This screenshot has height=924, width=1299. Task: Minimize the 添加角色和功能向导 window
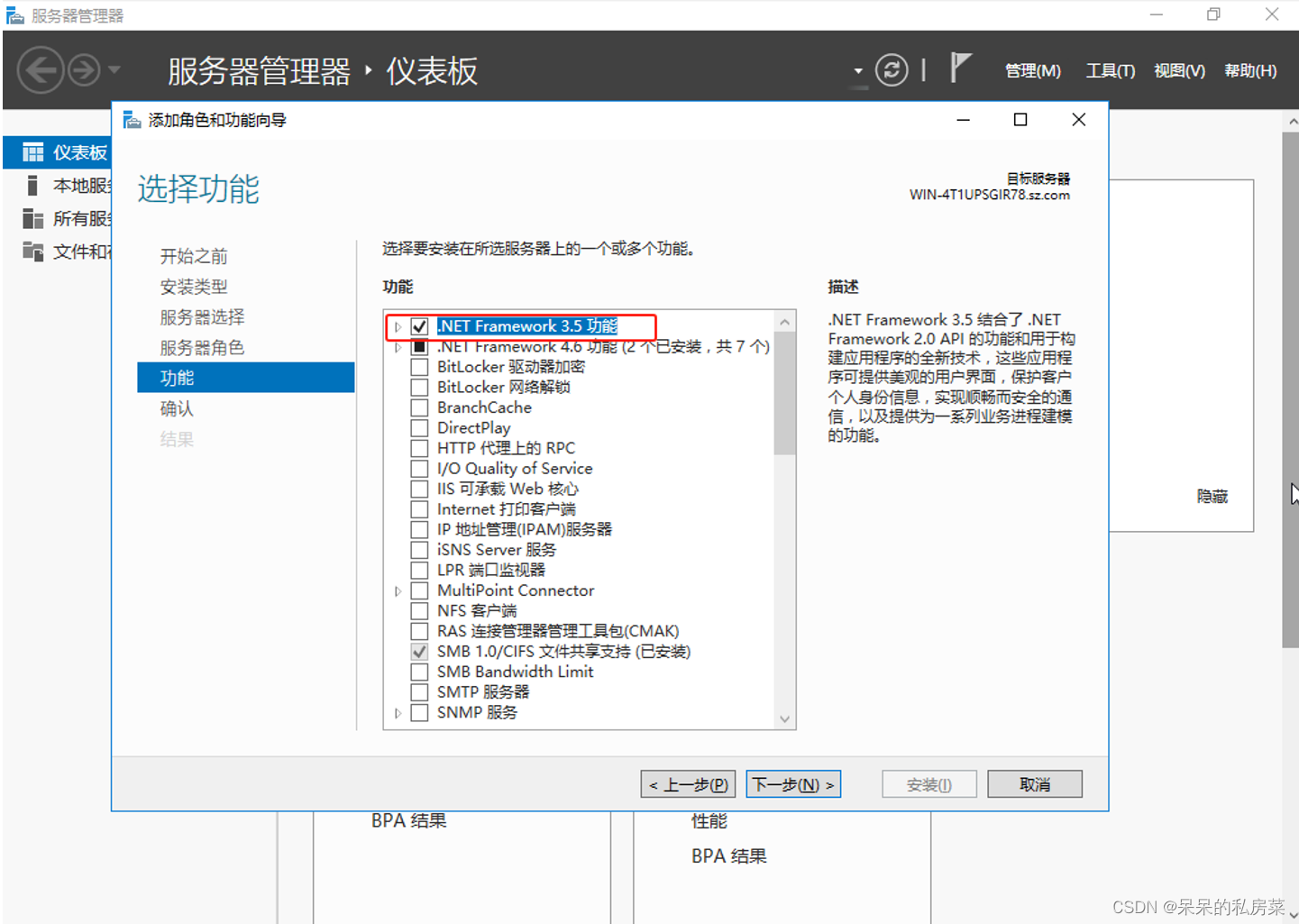[963, 120]
